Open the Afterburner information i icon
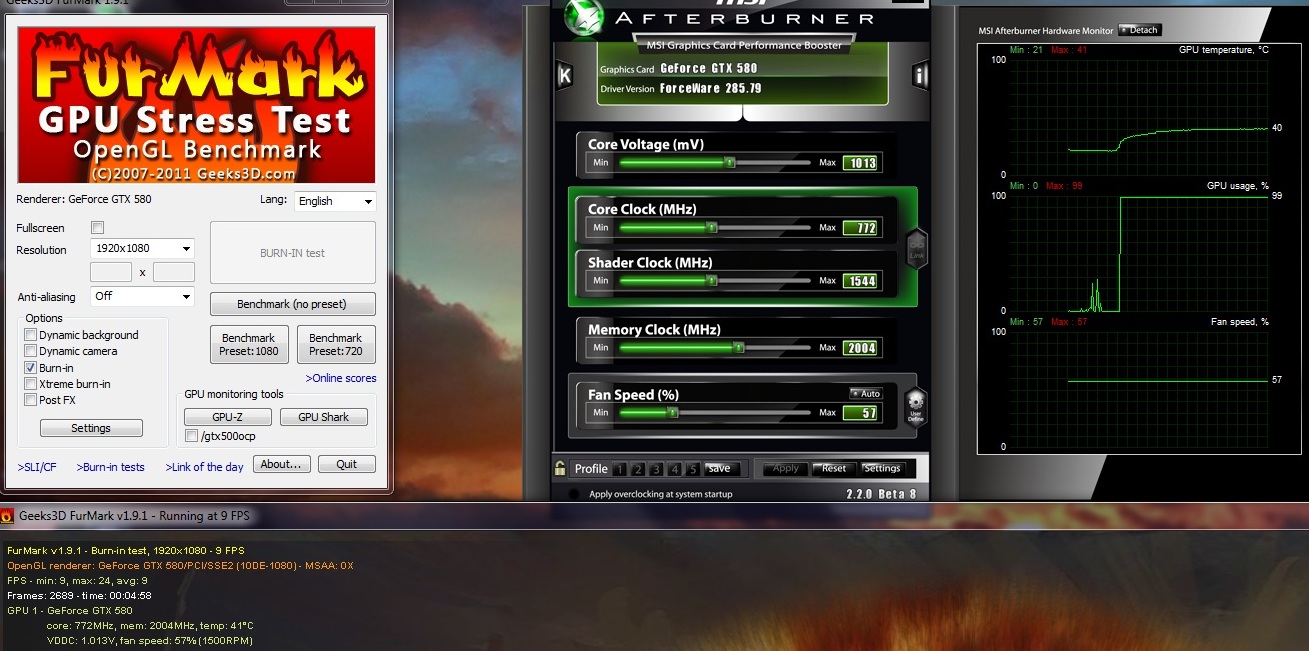This screenshot has height=651, width=1309. tap(921, 75)
